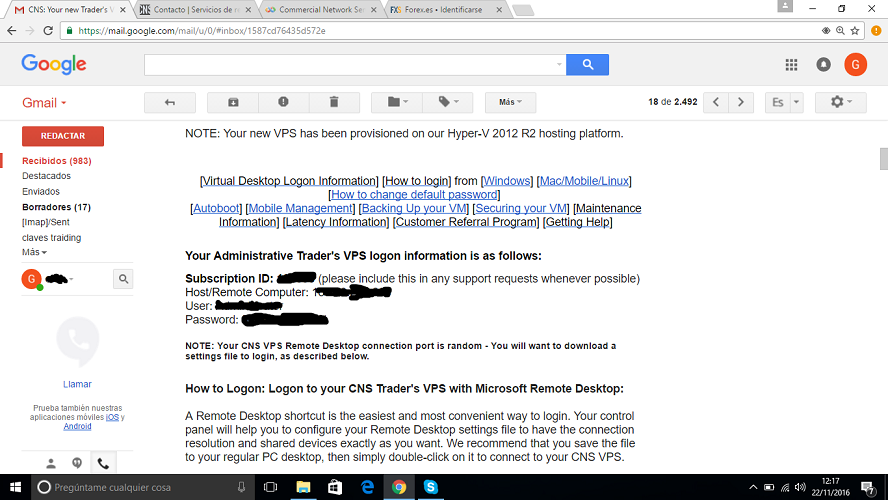This screenshot has height=500, width=888.
Task: Open the Move to folder dropdown
Action: [397, 102]
